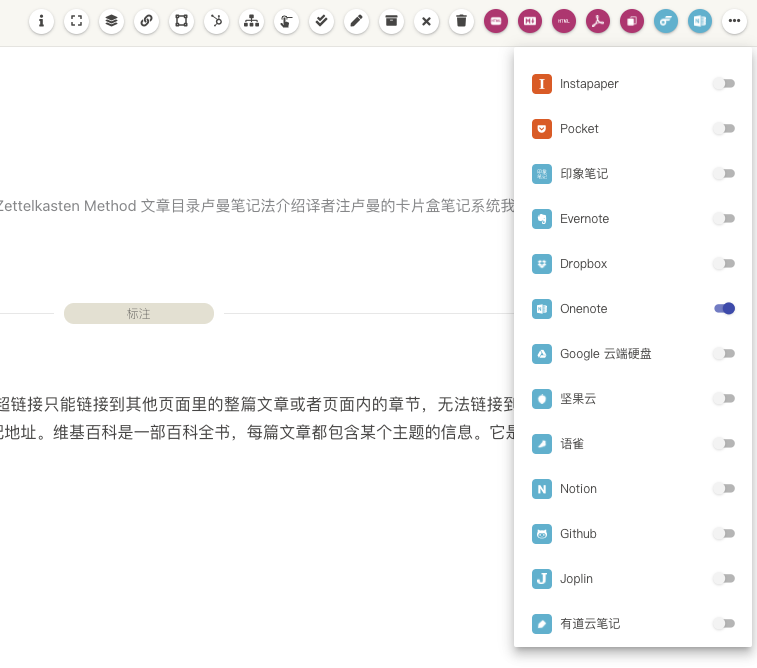Export as HTML with the magenta HTML icon
The height and width of the screenshot is (668, 757).
tap(564, 21)
